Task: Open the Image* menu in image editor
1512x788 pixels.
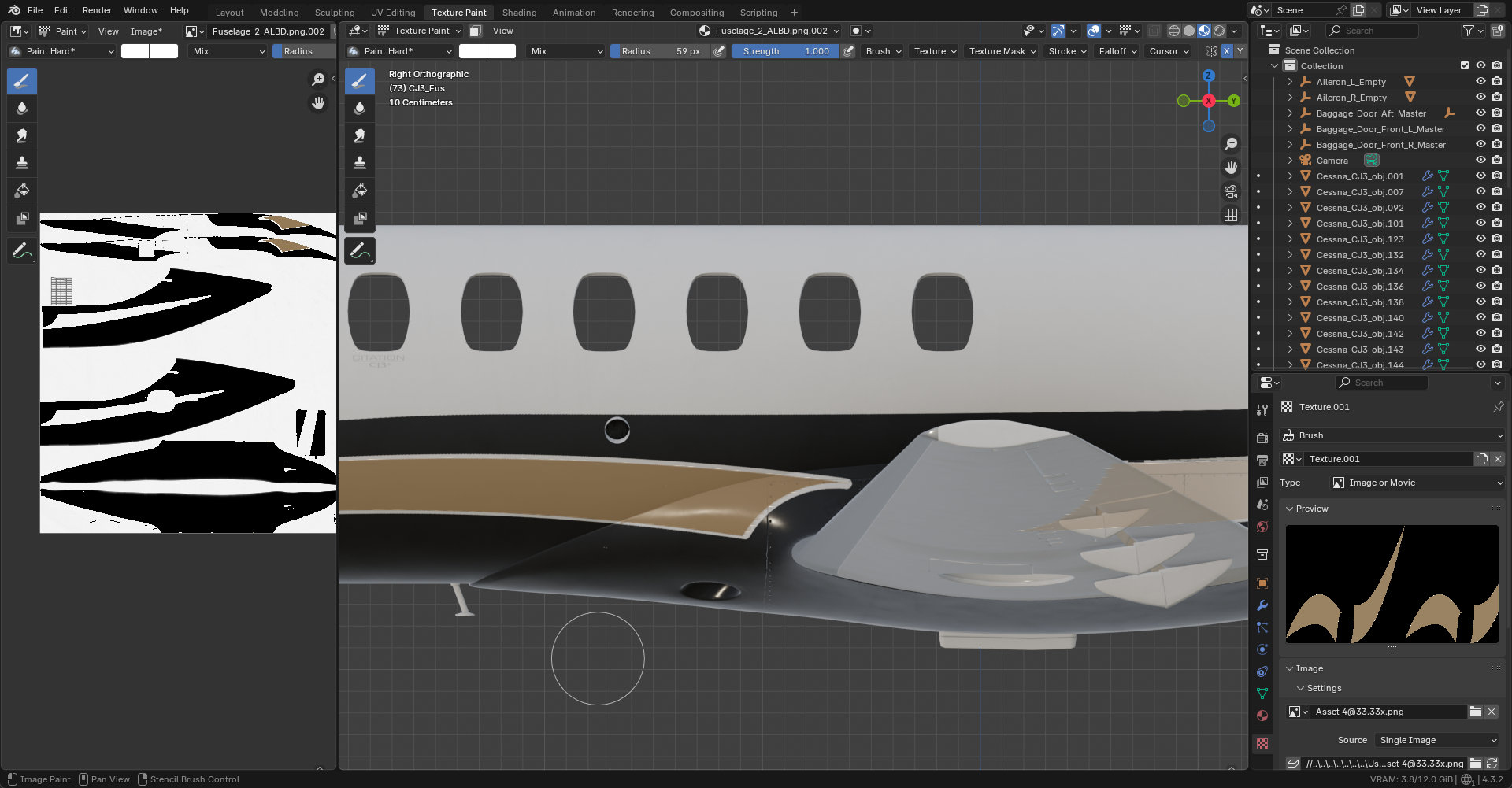Action: tap(146, 31)
